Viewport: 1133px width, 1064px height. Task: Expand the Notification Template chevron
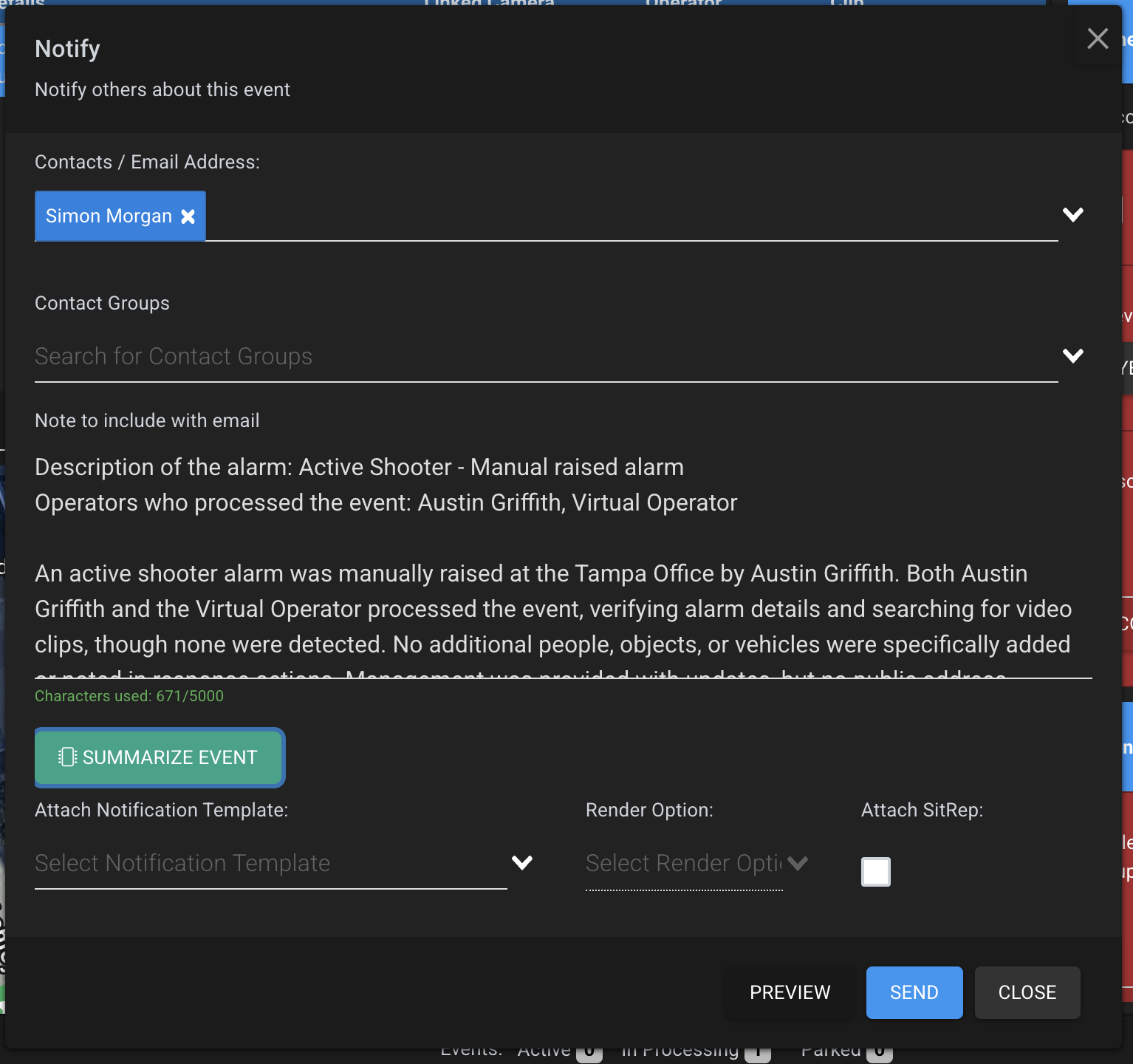(x=522, y=863)
